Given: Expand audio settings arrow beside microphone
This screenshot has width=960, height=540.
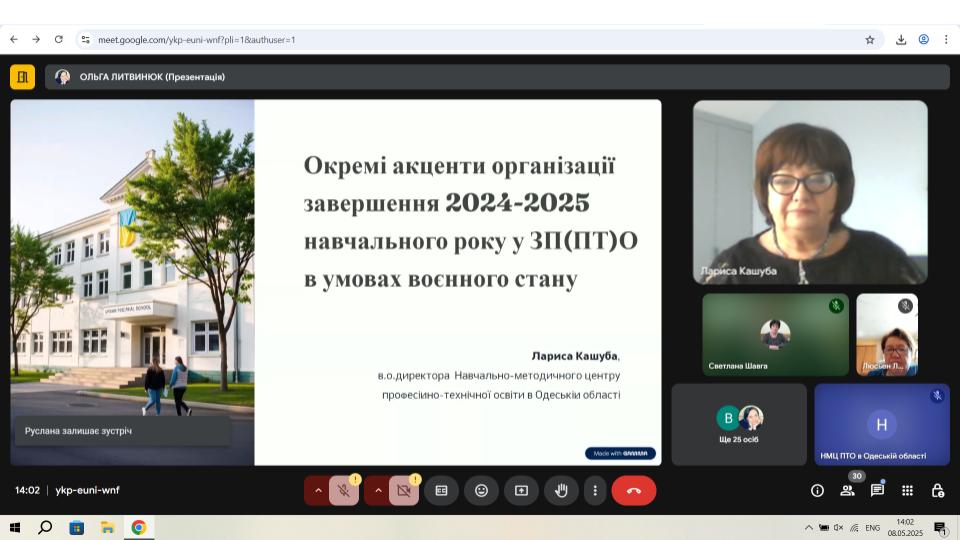Looking at the screenshot, I should click(x=318, y=490).
